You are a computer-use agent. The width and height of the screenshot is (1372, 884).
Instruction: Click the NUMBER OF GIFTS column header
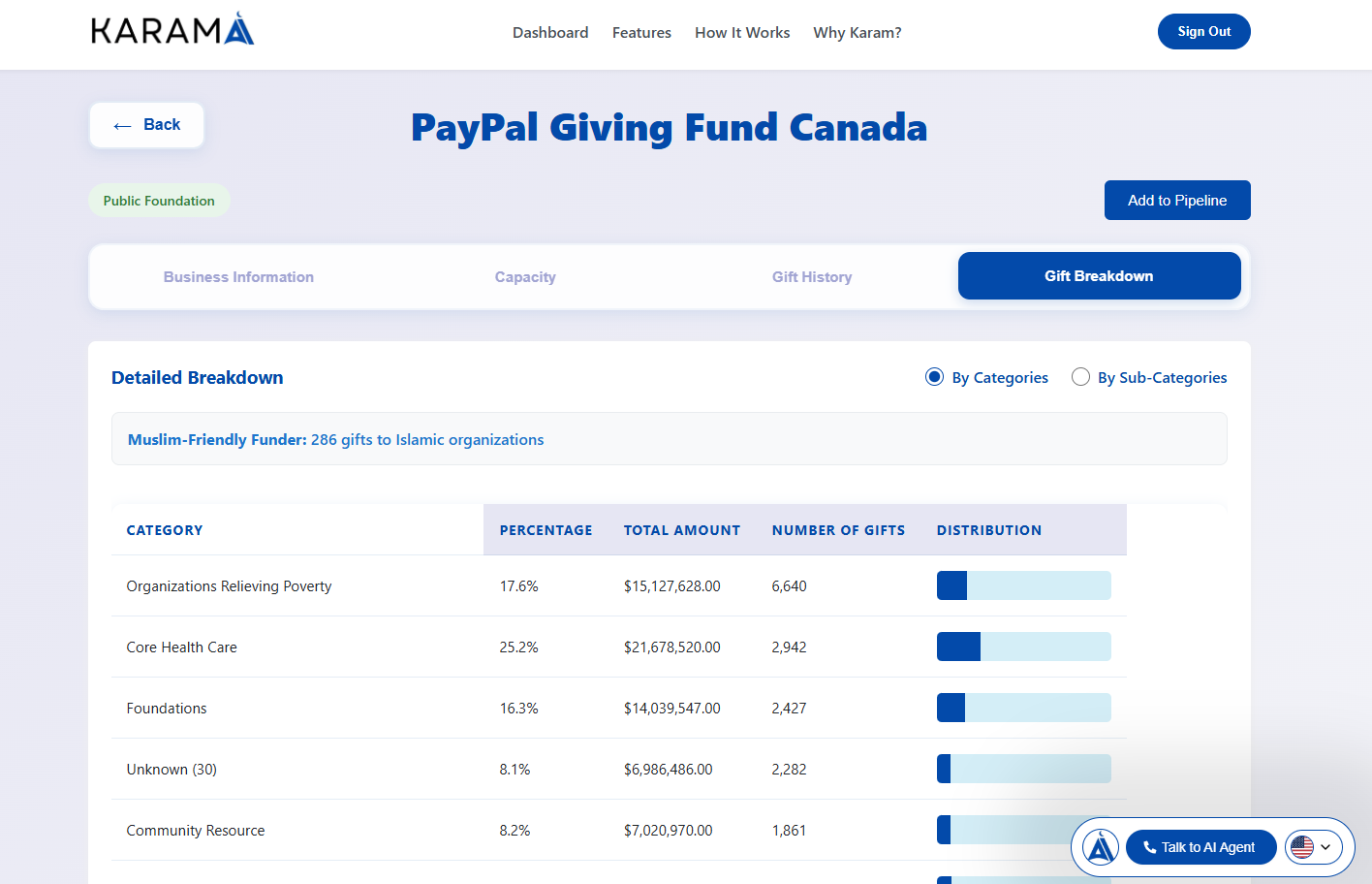click(x=839, y=530)
